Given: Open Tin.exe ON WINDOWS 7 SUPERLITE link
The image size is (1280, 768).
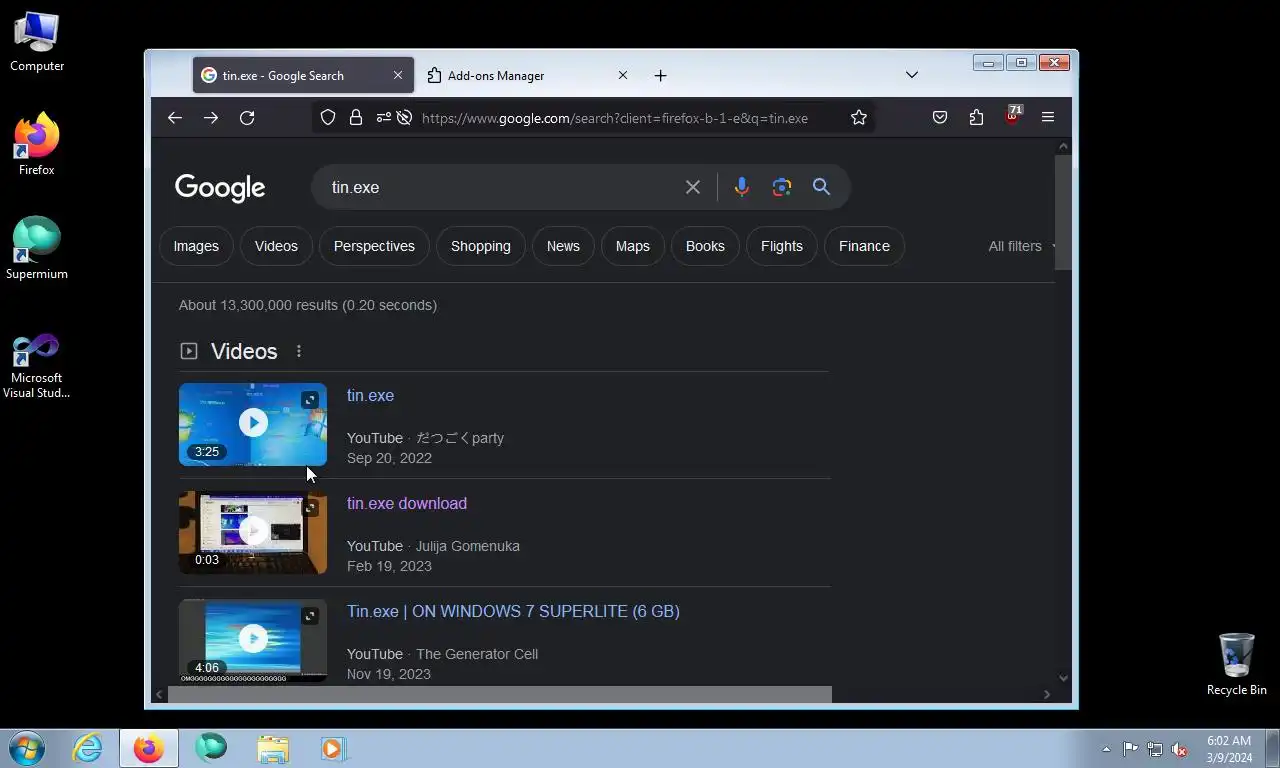Looking at the screenshot, I should (x=513, y=612).
